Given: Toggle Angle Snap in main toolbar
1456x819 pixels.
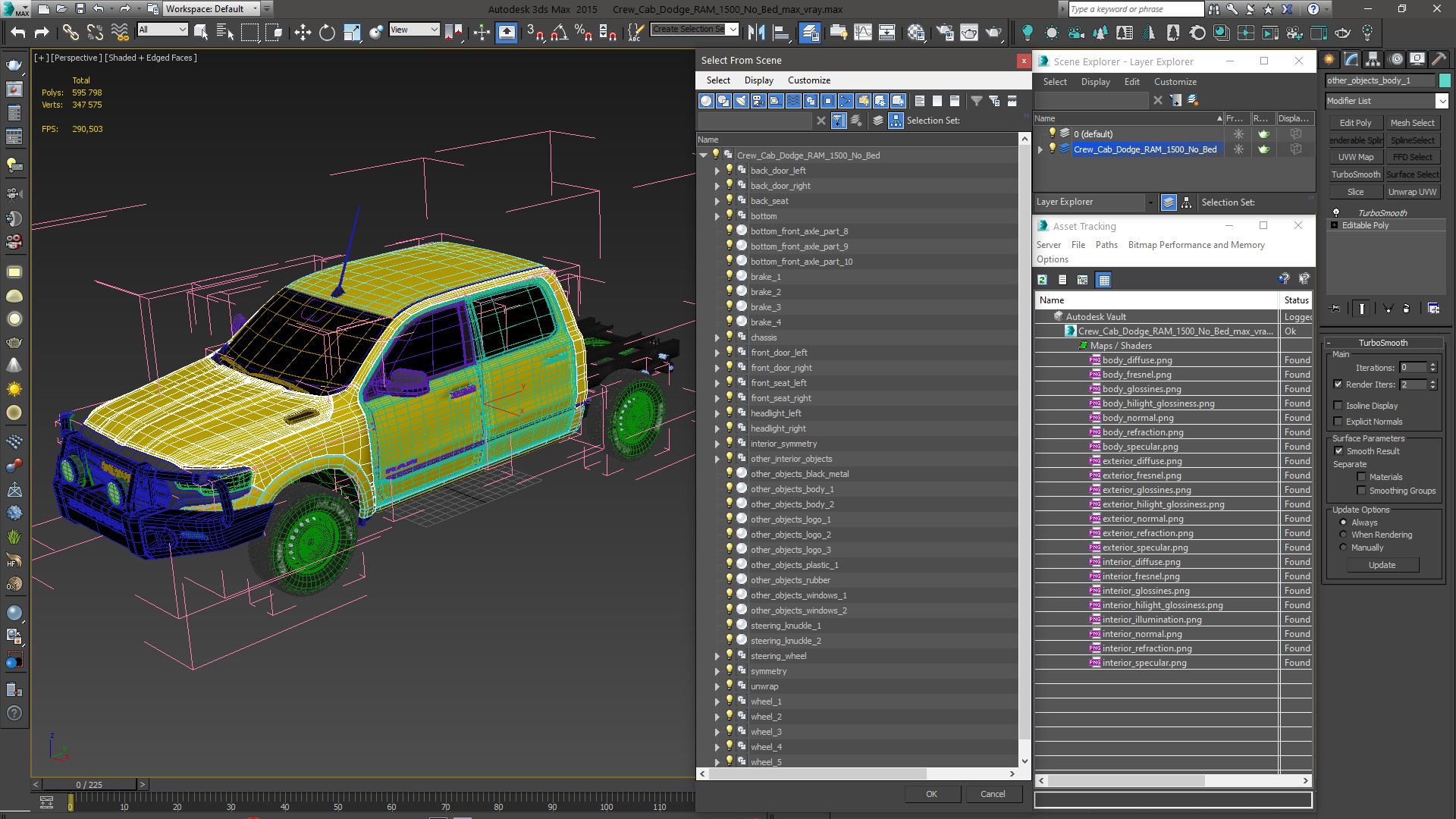Looking at the screenshot, I should coord(560,32).
